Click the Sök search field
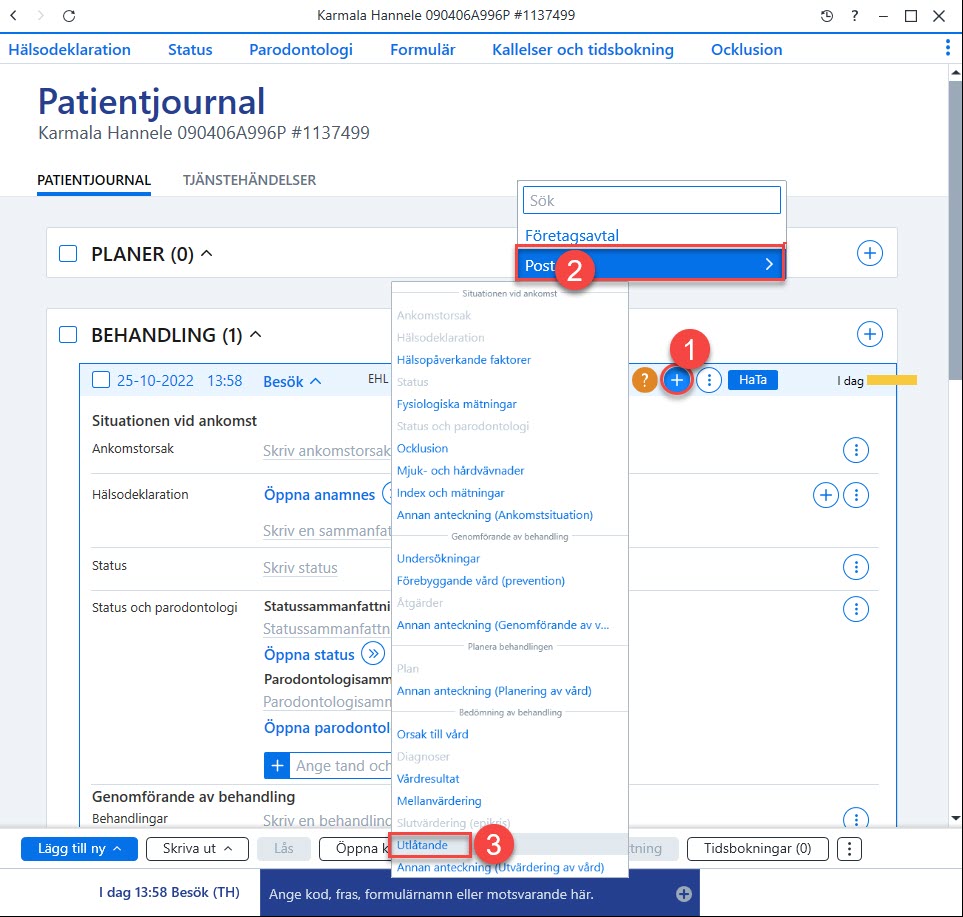 652,200
